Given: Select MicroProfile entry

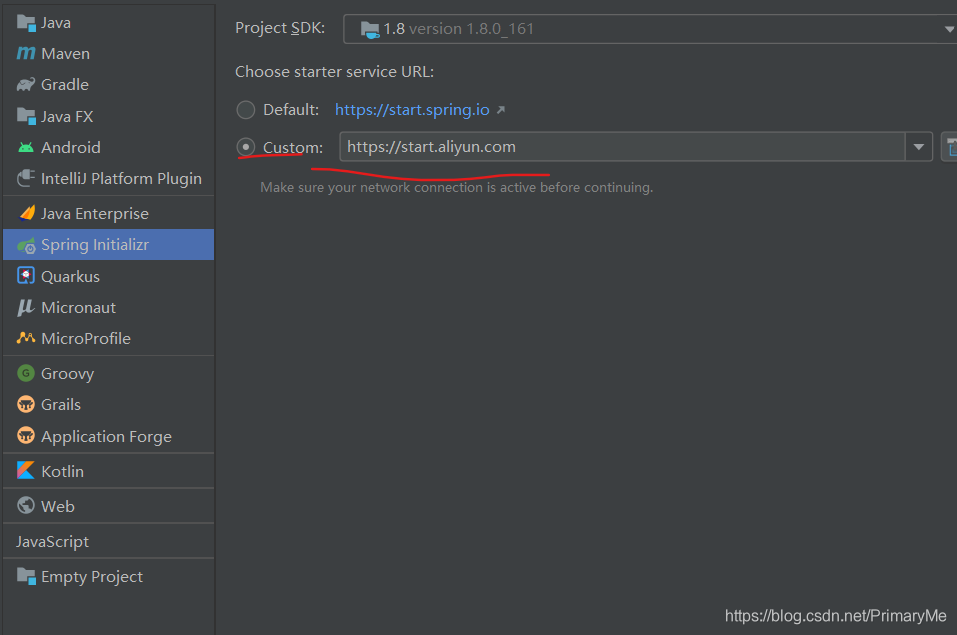Looking at the screenshot, I should pyautogui.click(x=109, y=338).
